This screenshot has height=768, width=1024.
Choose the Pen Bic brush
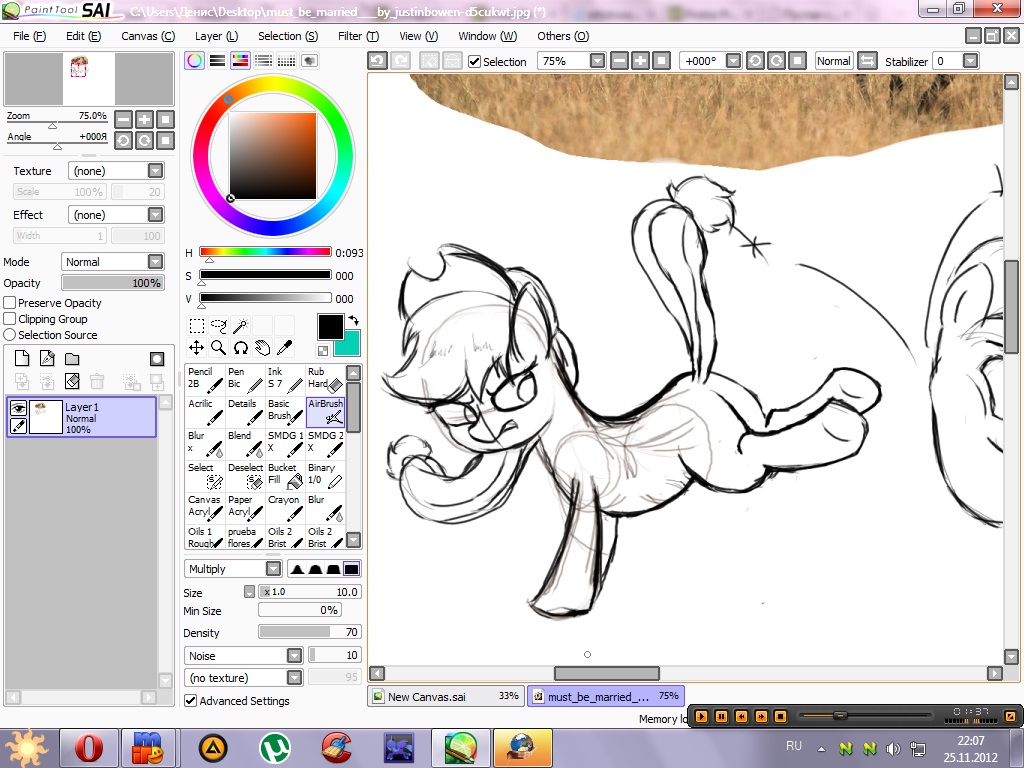coord(245,379)
